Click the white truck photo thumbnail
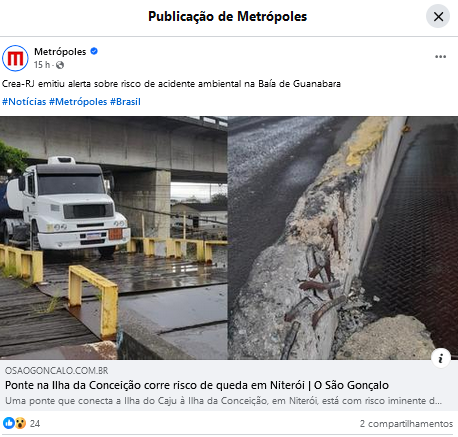The width and height of the screenshot is (458, 437). [114, 238]
